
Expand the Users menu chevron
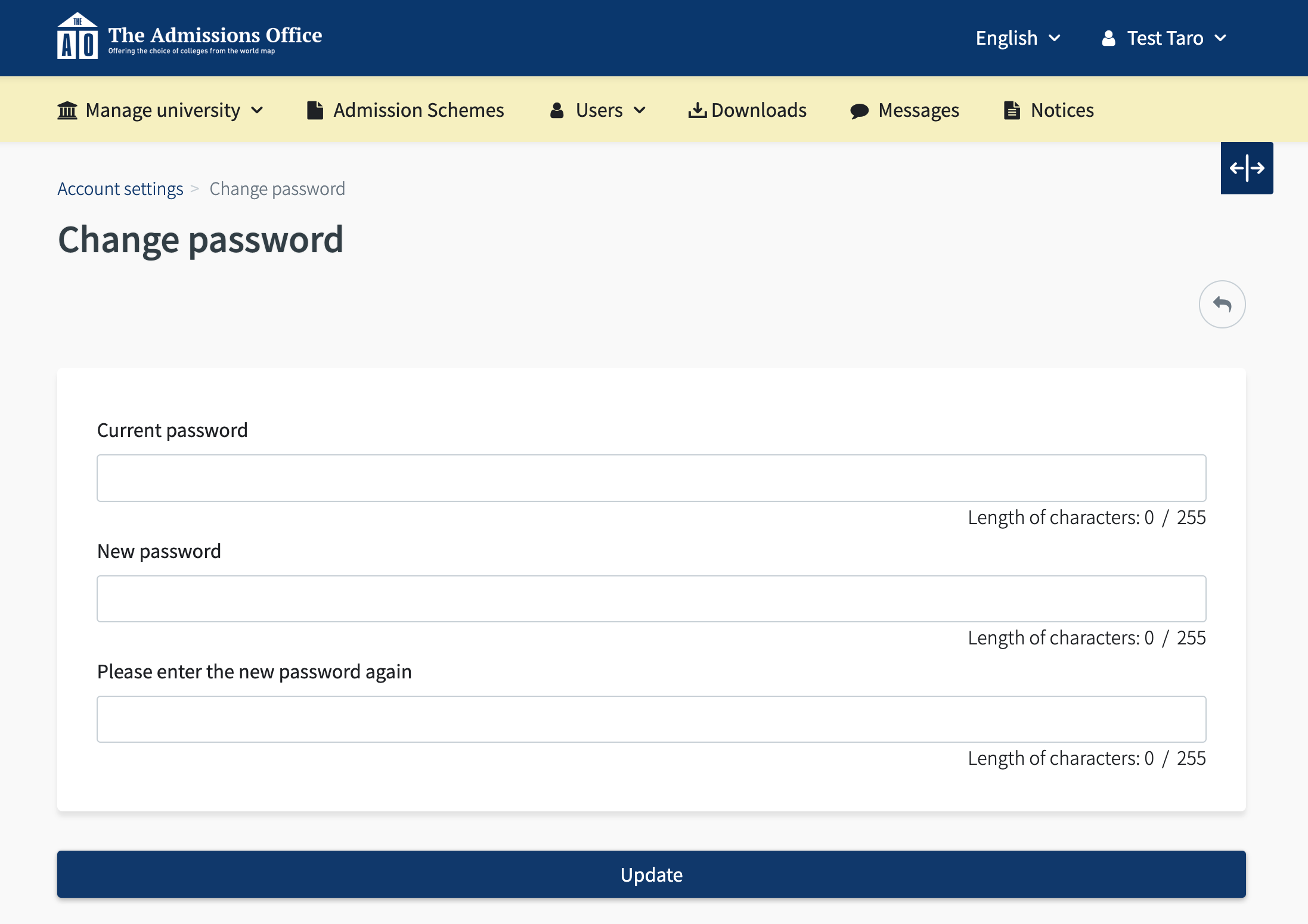coord(640,110)
